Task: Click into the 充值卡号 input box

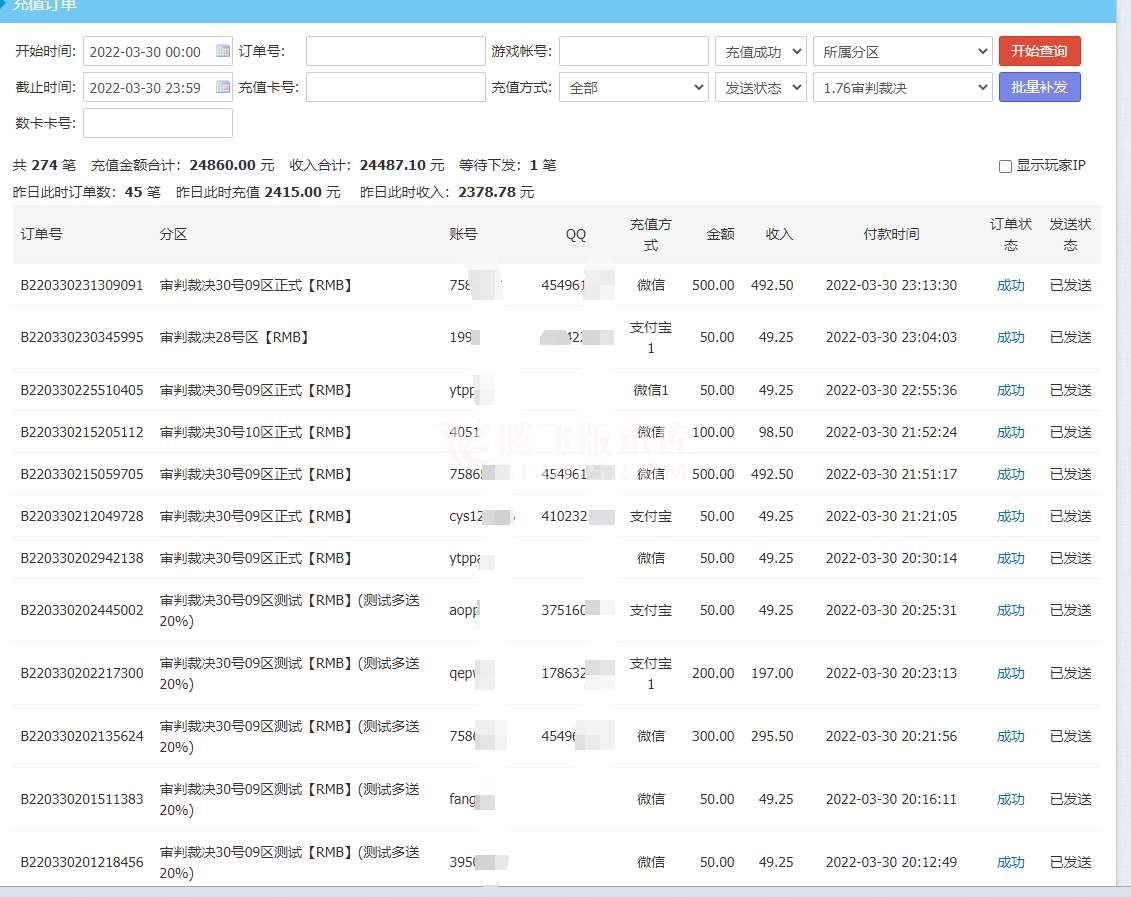Action: point(395,87)
